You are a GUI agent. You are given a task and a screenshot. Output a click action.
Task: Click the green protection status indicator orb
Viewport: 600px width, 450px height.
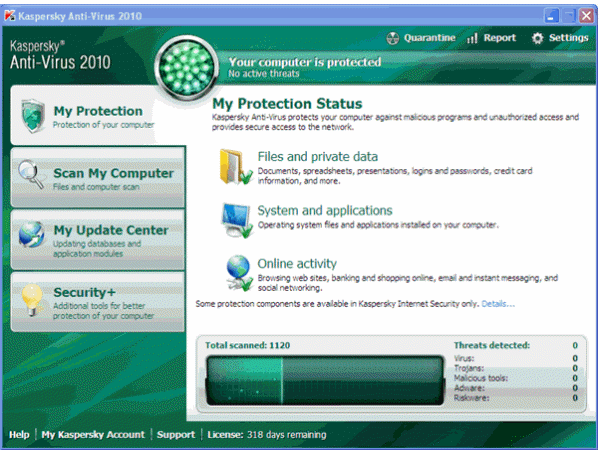(187, 68)
